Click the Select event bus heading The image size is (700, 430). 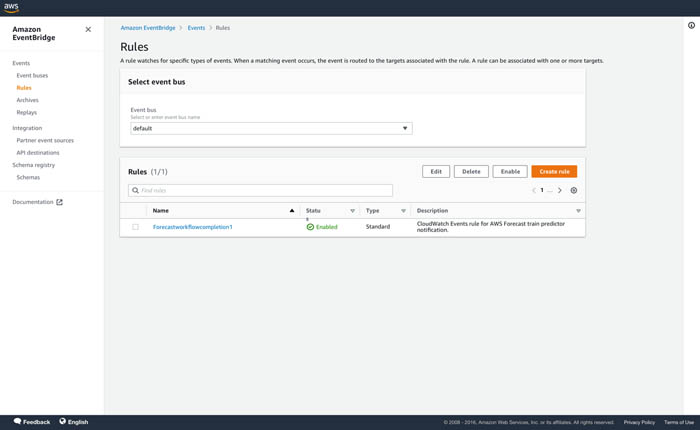(156, 82)
